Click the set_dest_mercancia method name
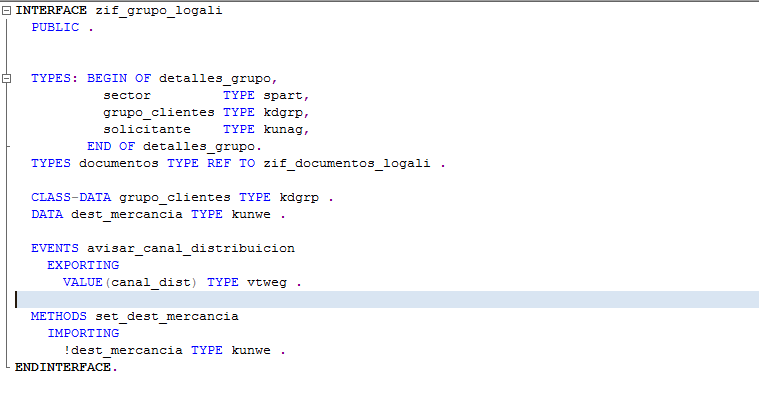Viewport: 759px width, 397px height. 167,317
